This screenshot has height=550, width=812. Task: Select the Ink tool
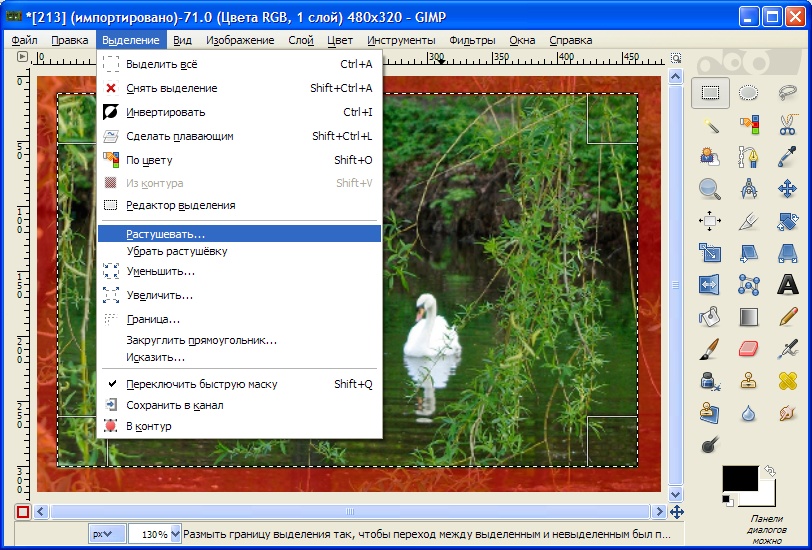pyautogui.click(x=710, y=381)
